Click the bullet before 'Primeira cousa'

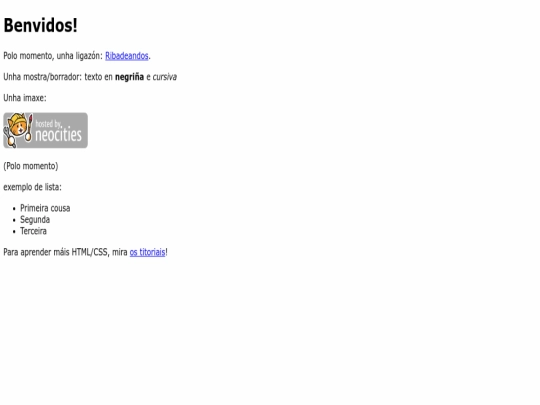tap(14, 209)
